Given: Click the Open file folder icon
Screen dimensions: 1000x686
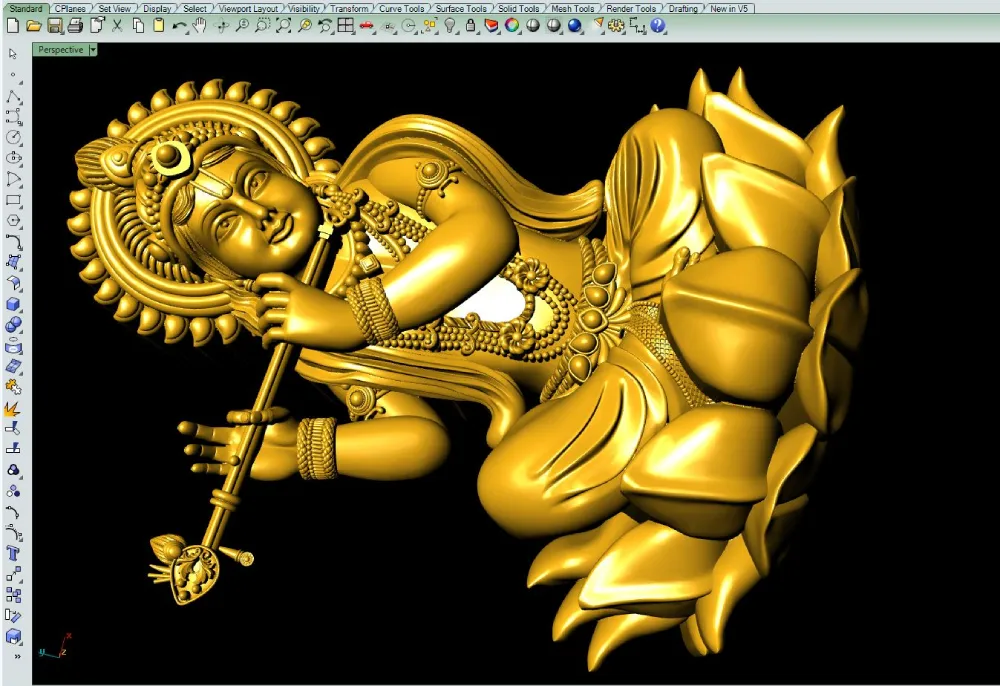Looking at the screenshot, I should (34, 26).
